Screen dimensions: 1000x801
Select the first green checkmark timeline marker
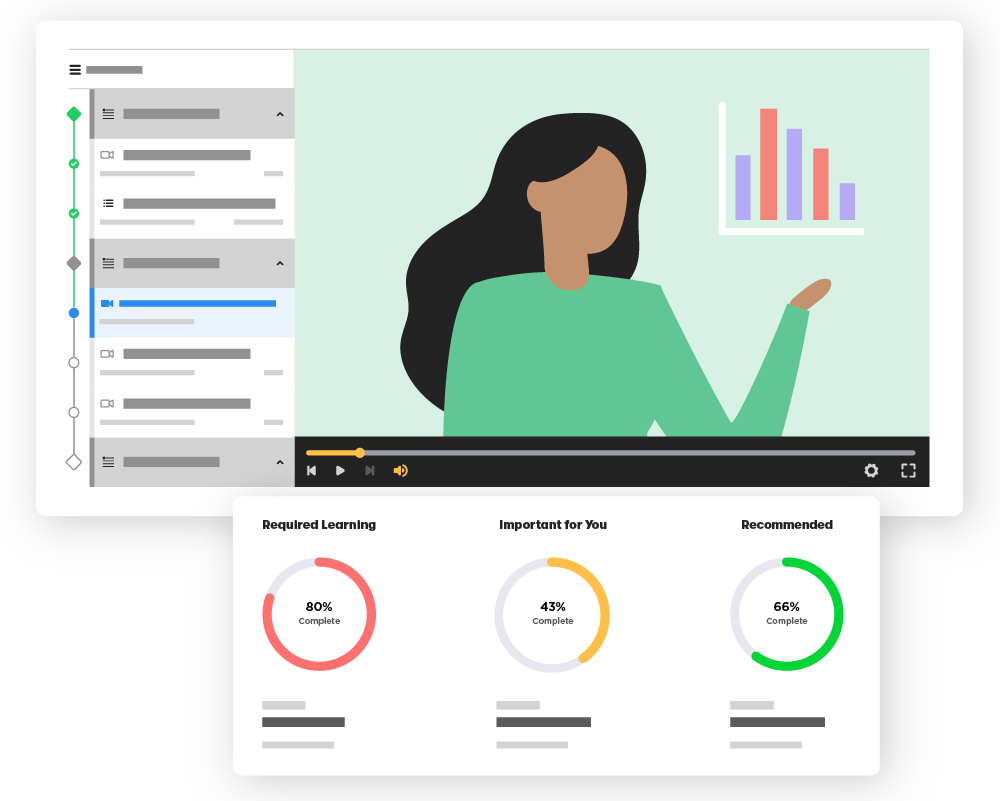pyautogui.click(x=74, y=164)
